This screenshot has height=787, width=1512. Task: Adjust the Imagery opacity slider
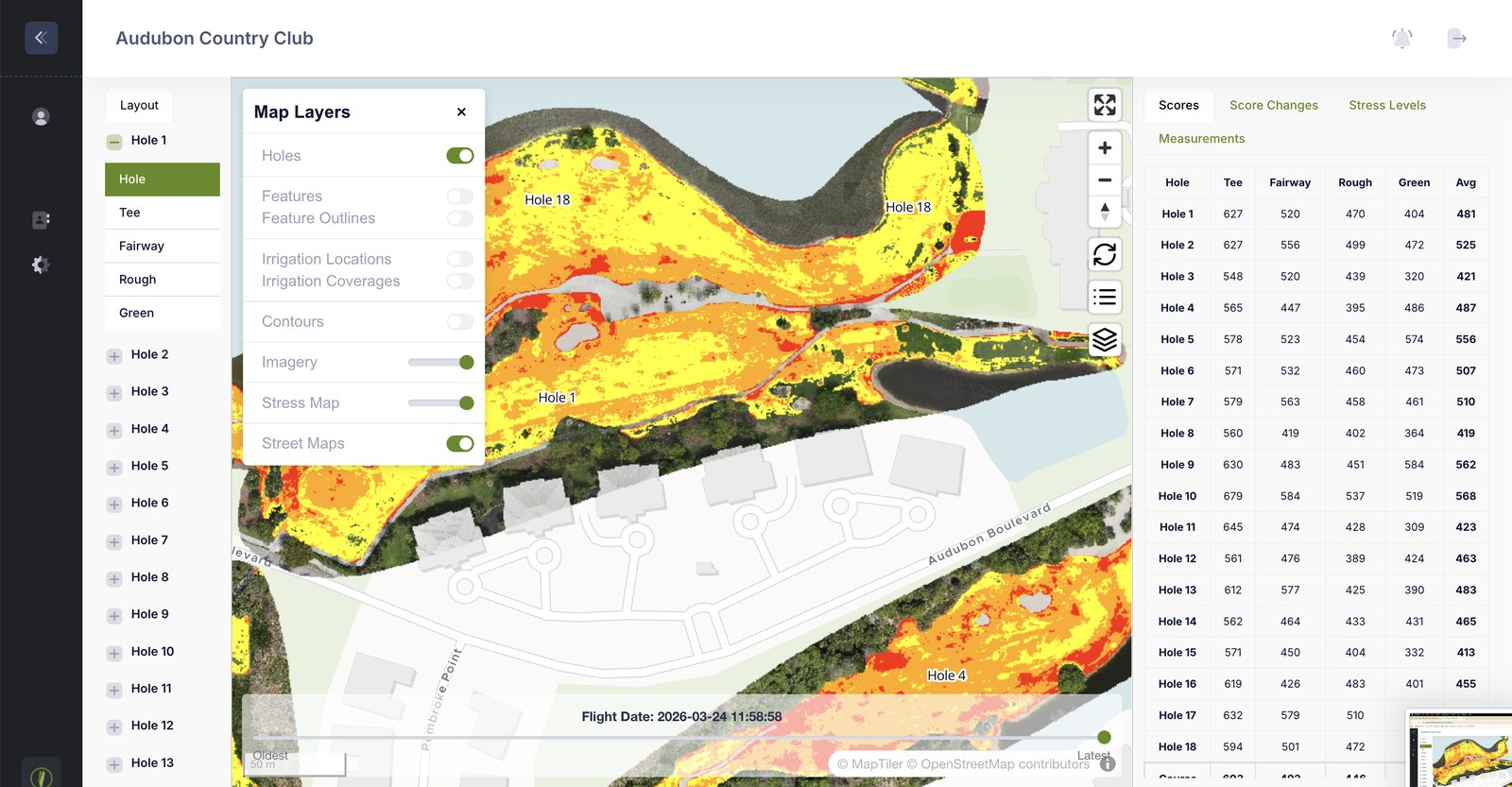(440, 362)
